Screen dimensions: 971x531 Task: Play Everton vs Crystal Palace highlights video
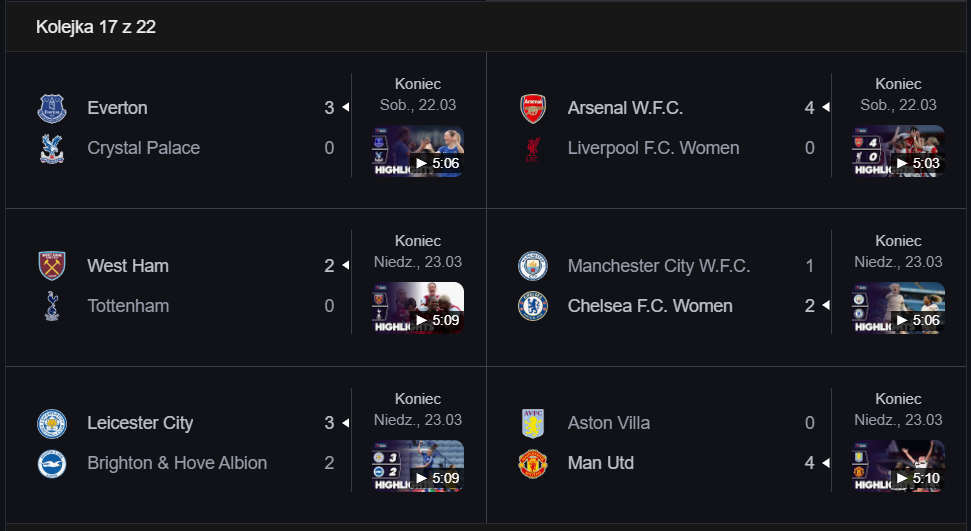pyautogui.click(x=418, y=151)
